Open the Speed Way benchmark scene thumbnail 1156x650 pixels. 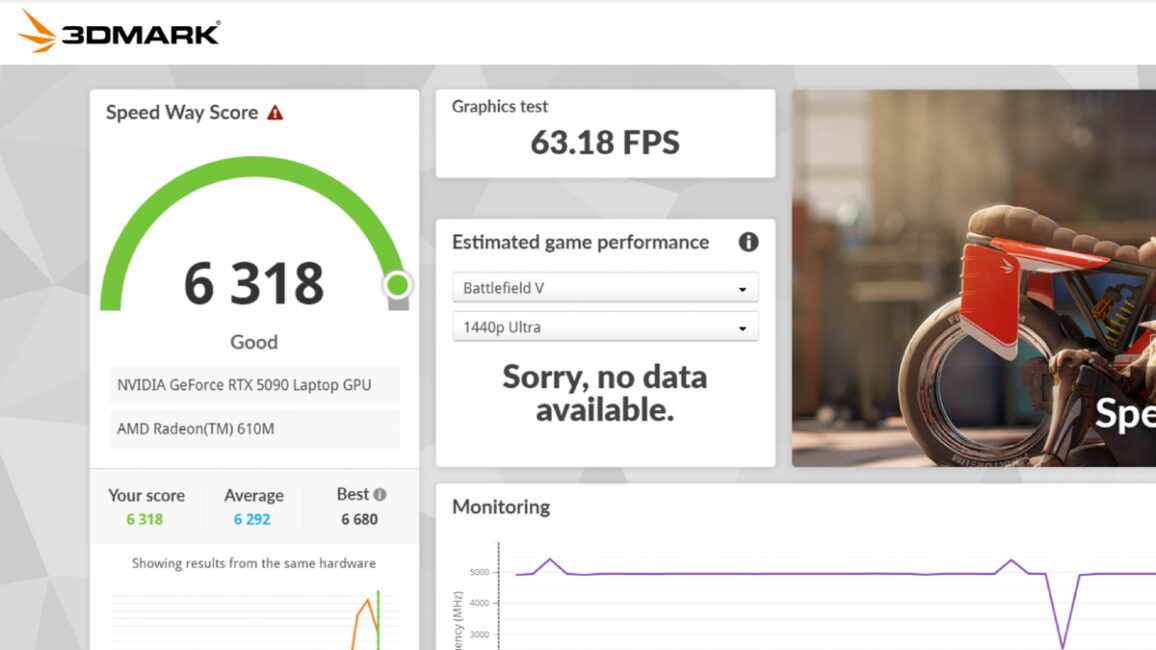click(974, 278)
